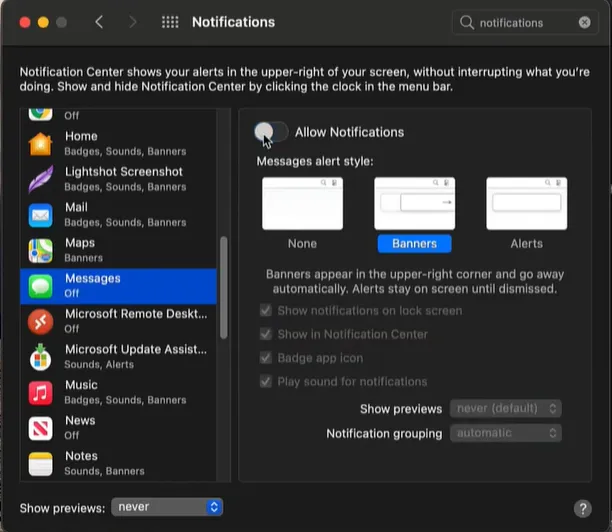
Task: Select the Banners alert style thumbnail
Action: (x=415, y=203)
